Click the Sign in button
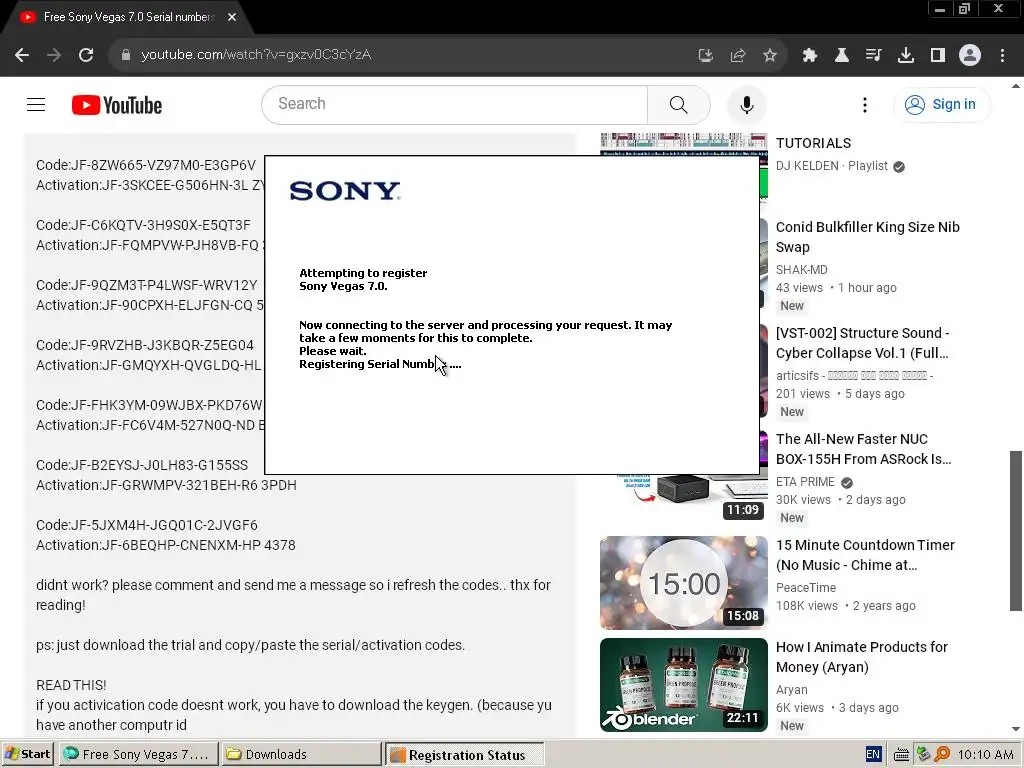Viewport: 1024px width, 768px height. tap(942, 104)
